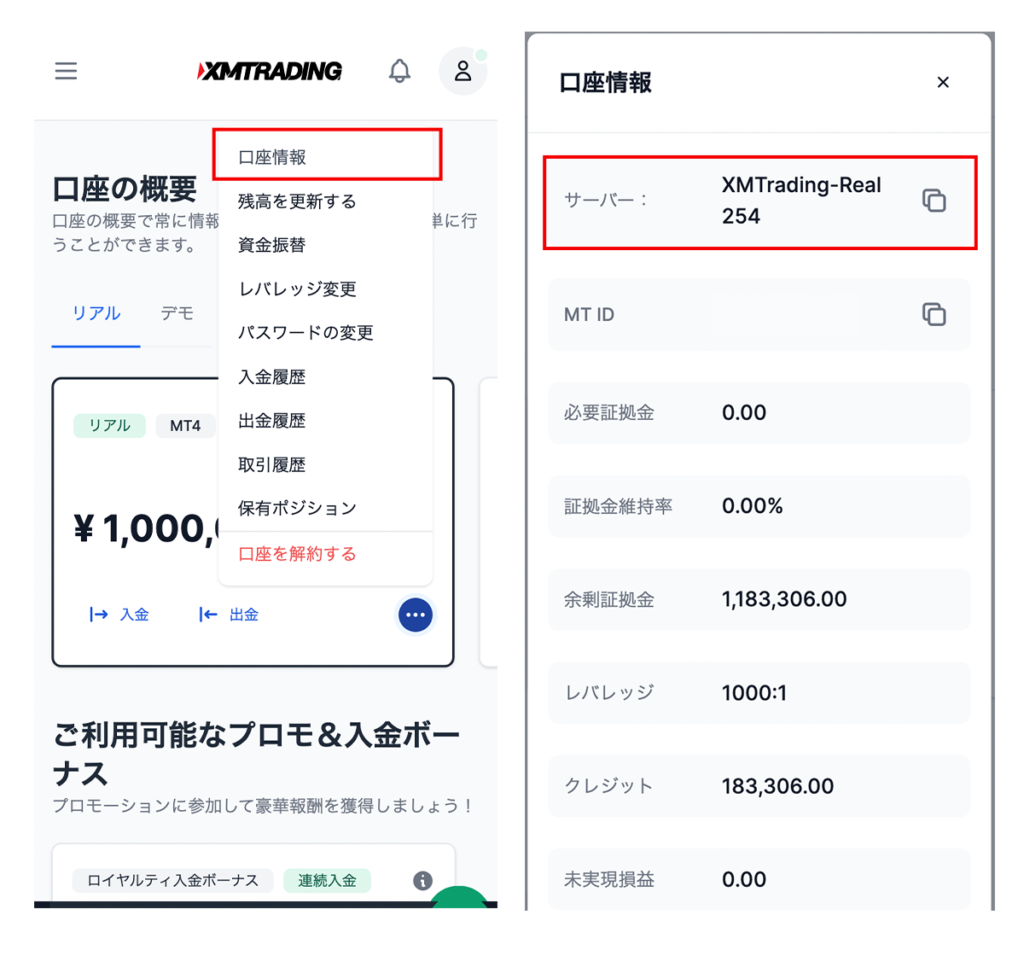Open the notification bell

pyautogui.click(x=399, y=71)
